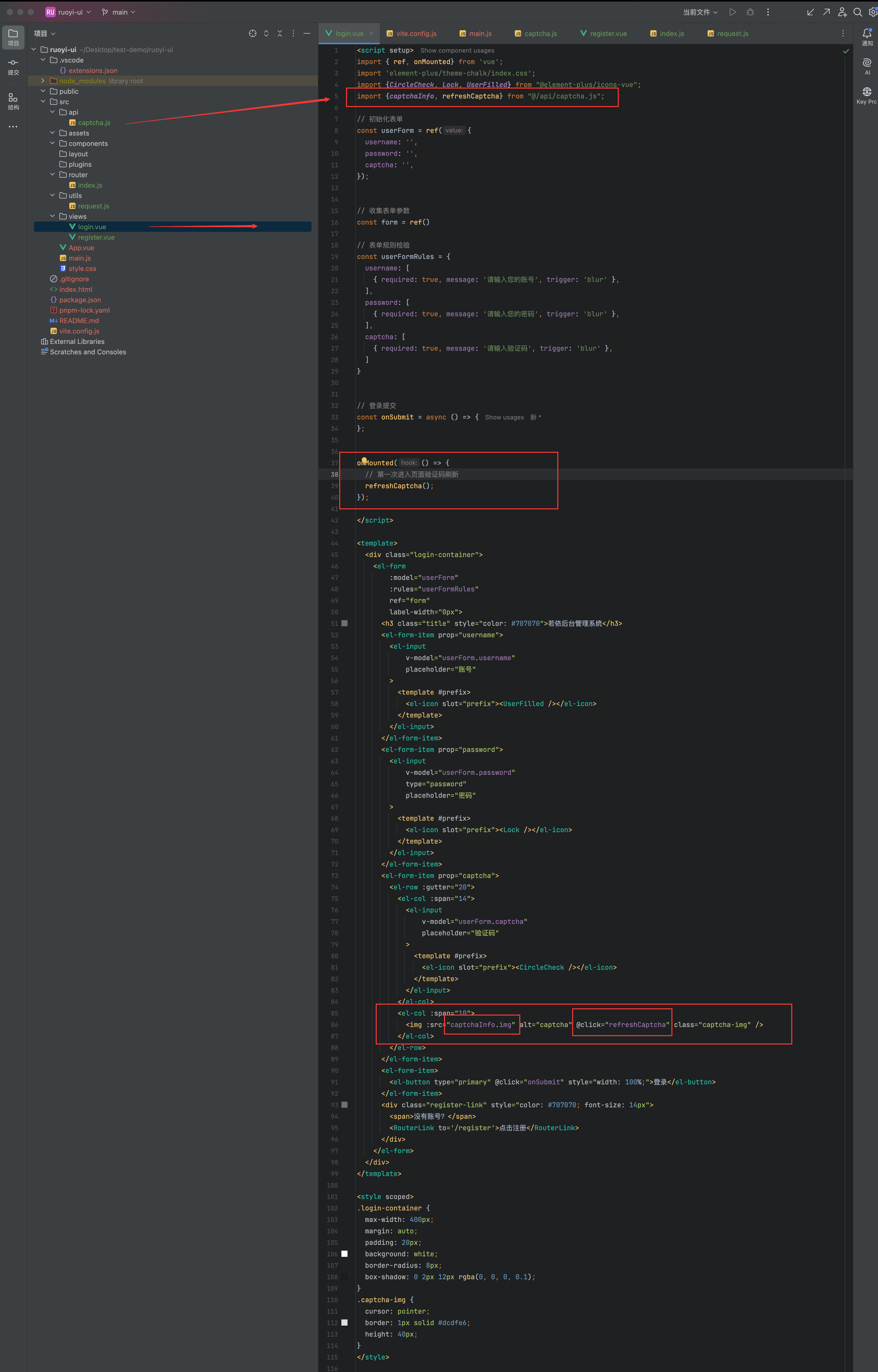Viewport: 878px width, 1372px height.
Task: Click the locate opened file crosshair icon
Action: coord(252,34)
